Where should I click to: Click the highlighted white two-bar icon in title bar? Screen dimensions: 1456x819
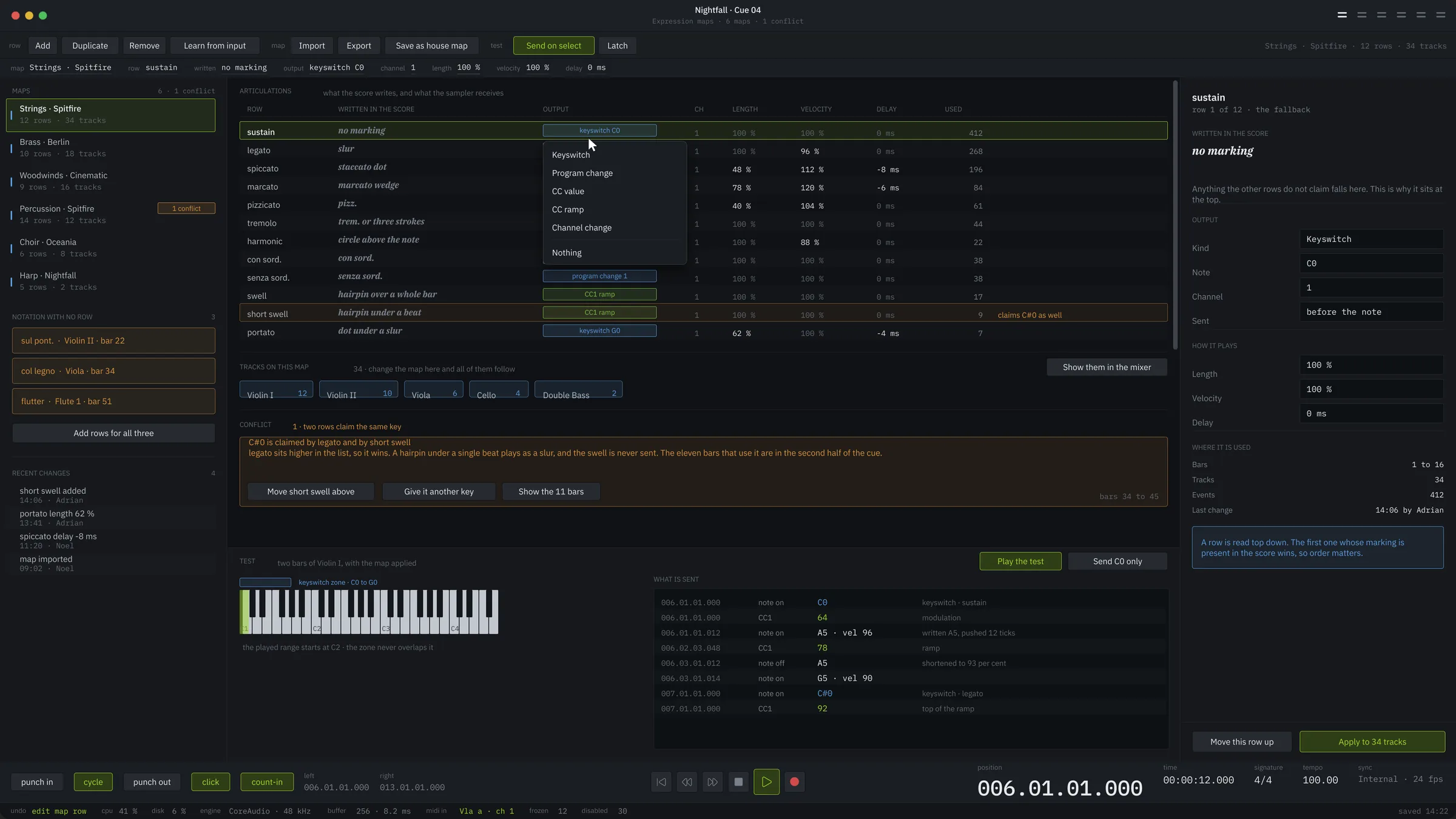click(x=1342, y=15)
